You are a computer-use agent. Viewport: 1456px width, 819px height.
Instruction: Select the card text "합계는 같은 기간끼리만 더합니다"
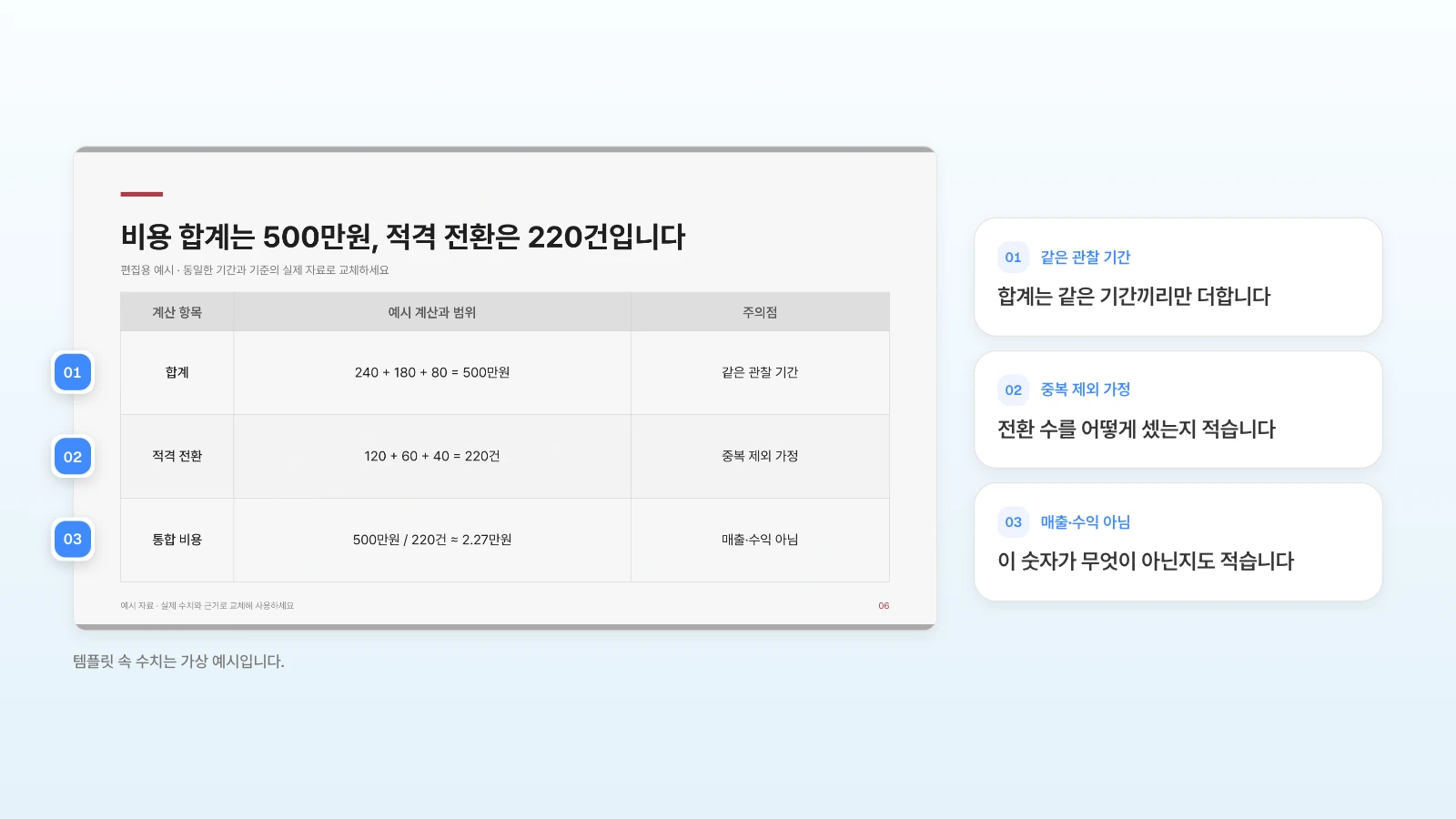click(x=1134, y=297)
